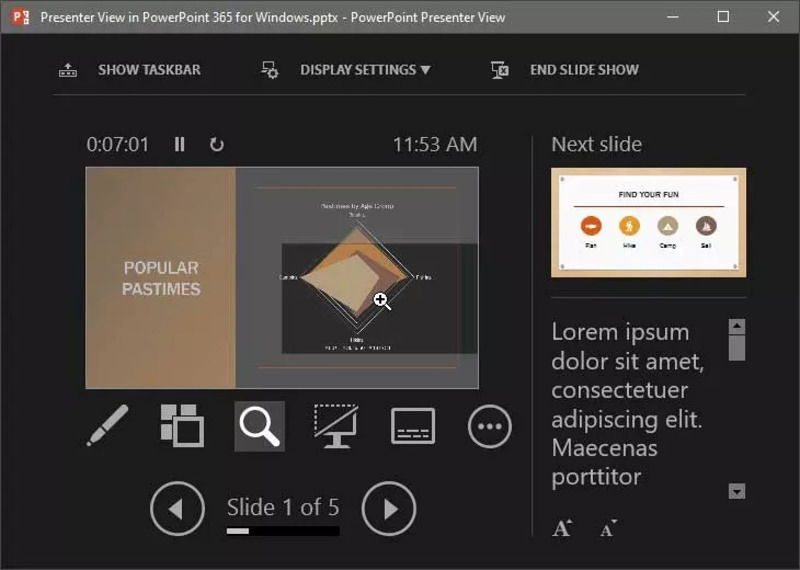800x570 pixels.
Task: Click End Slide Show
Action: [565, 70]
